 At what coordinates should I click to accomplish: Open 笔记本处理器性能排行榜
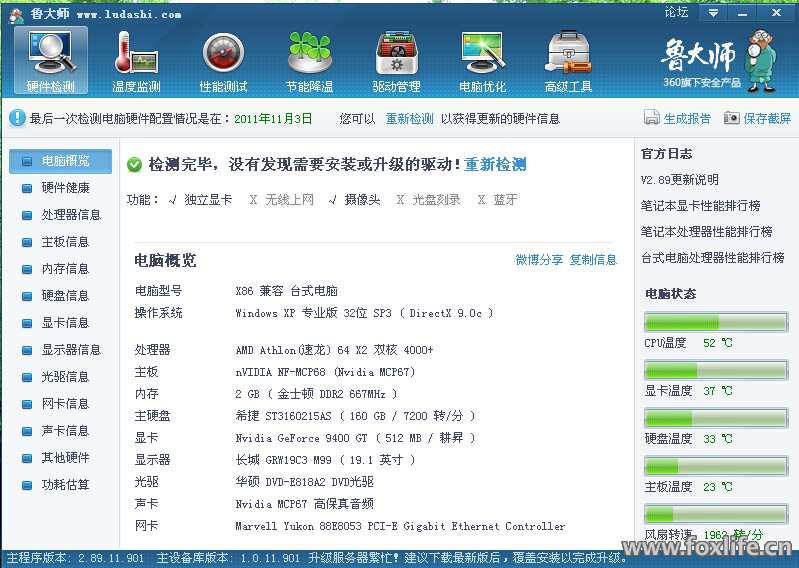[x=706, y=232]
